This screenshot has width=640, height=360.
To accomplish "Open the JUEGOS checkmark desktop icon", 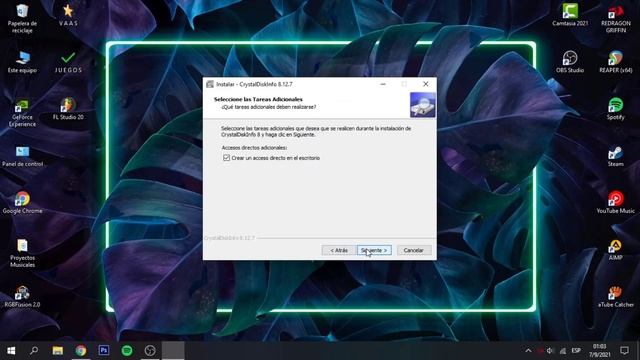I will (x=68, y=62).
